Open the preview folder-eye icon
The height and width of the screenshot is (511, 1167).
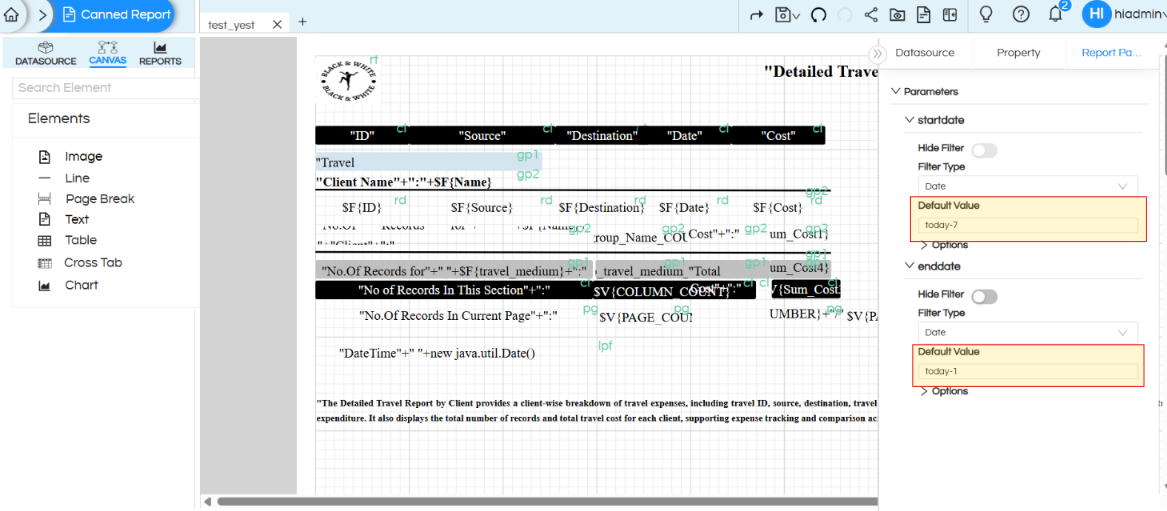tap(898, 15)
